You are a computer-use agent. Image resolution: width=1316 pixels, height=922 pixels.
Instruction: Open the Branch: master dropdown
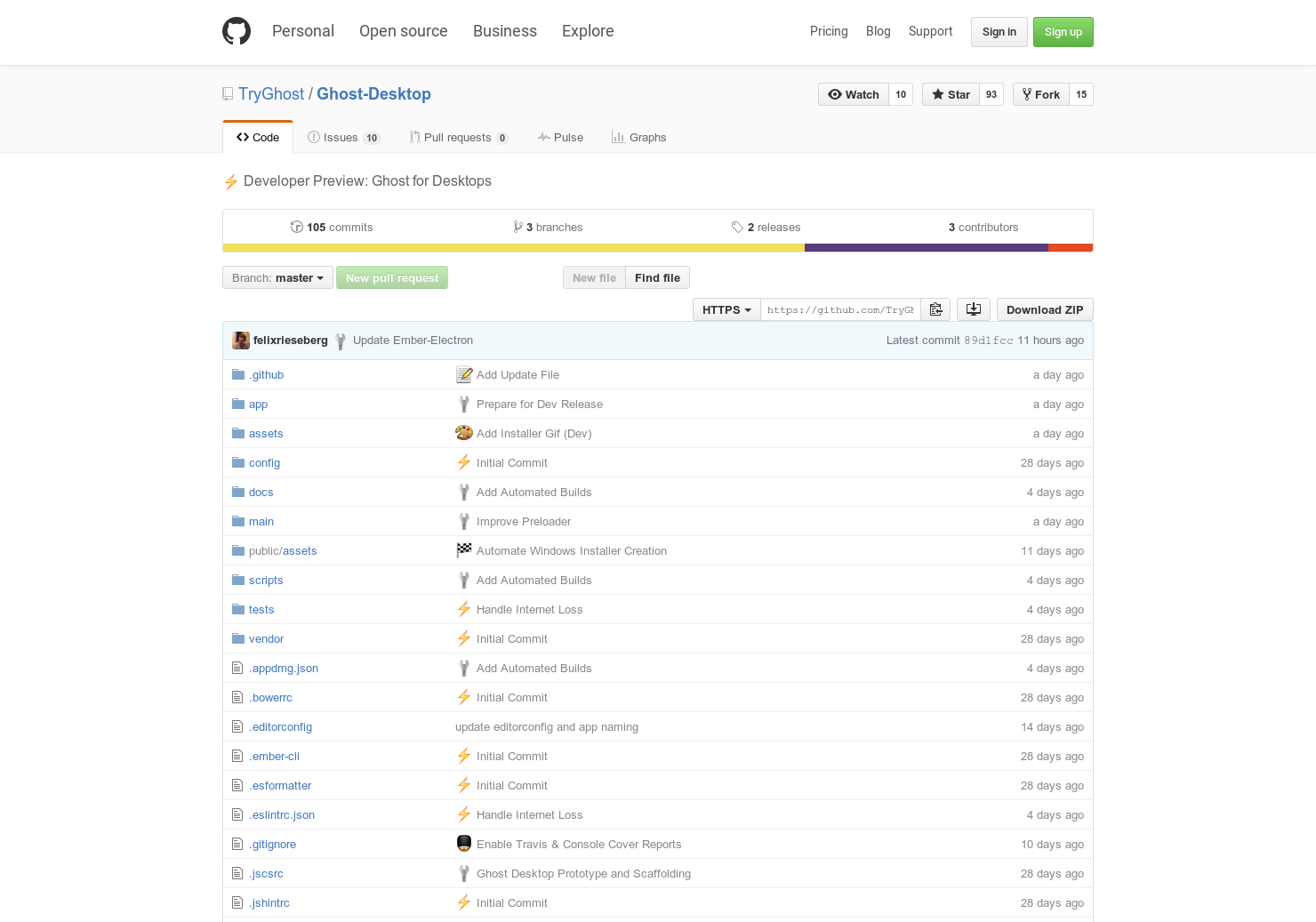tap(277, 277)
